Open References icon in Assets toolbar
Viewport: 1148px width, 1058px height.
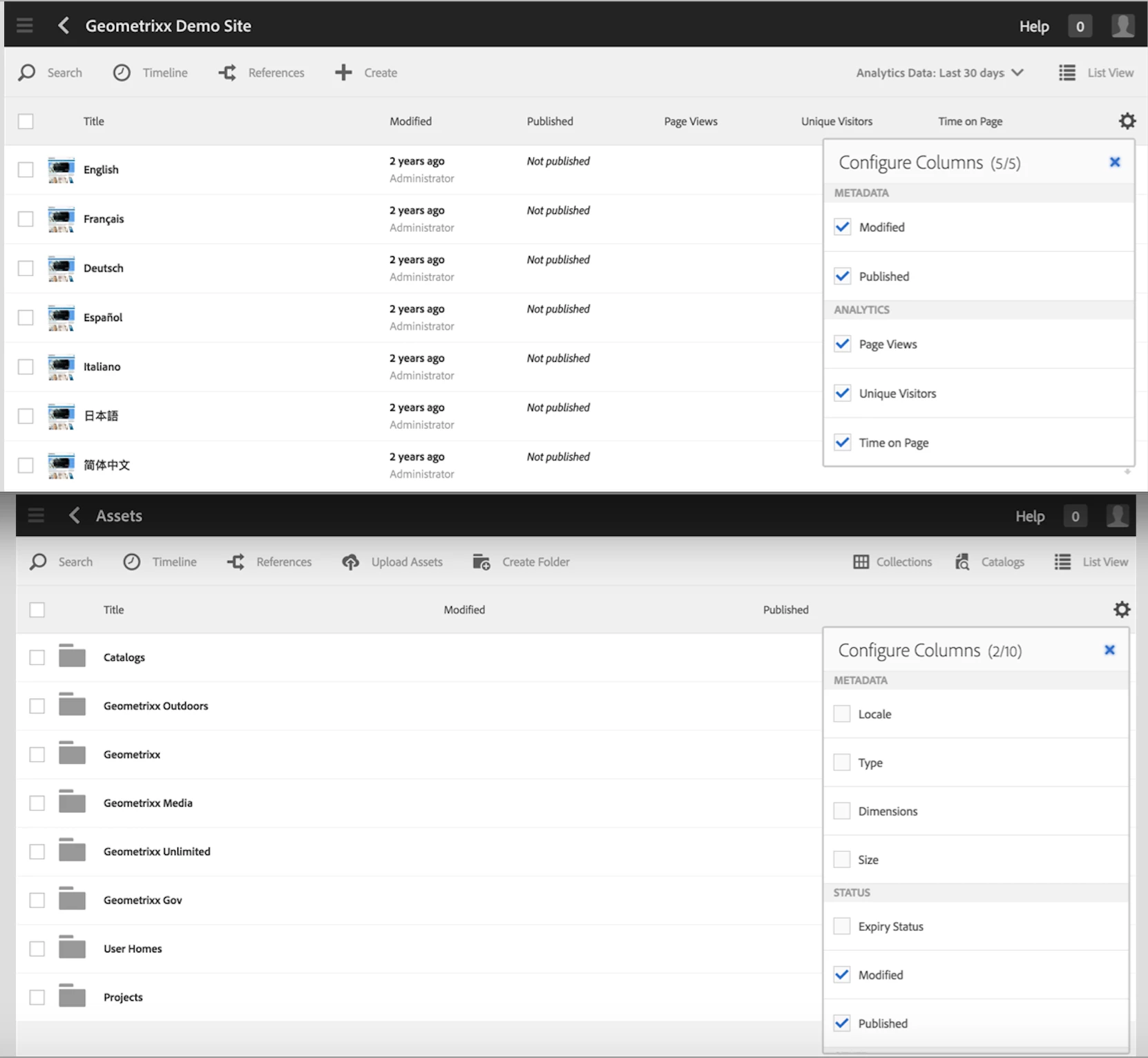tap(236, 561)
